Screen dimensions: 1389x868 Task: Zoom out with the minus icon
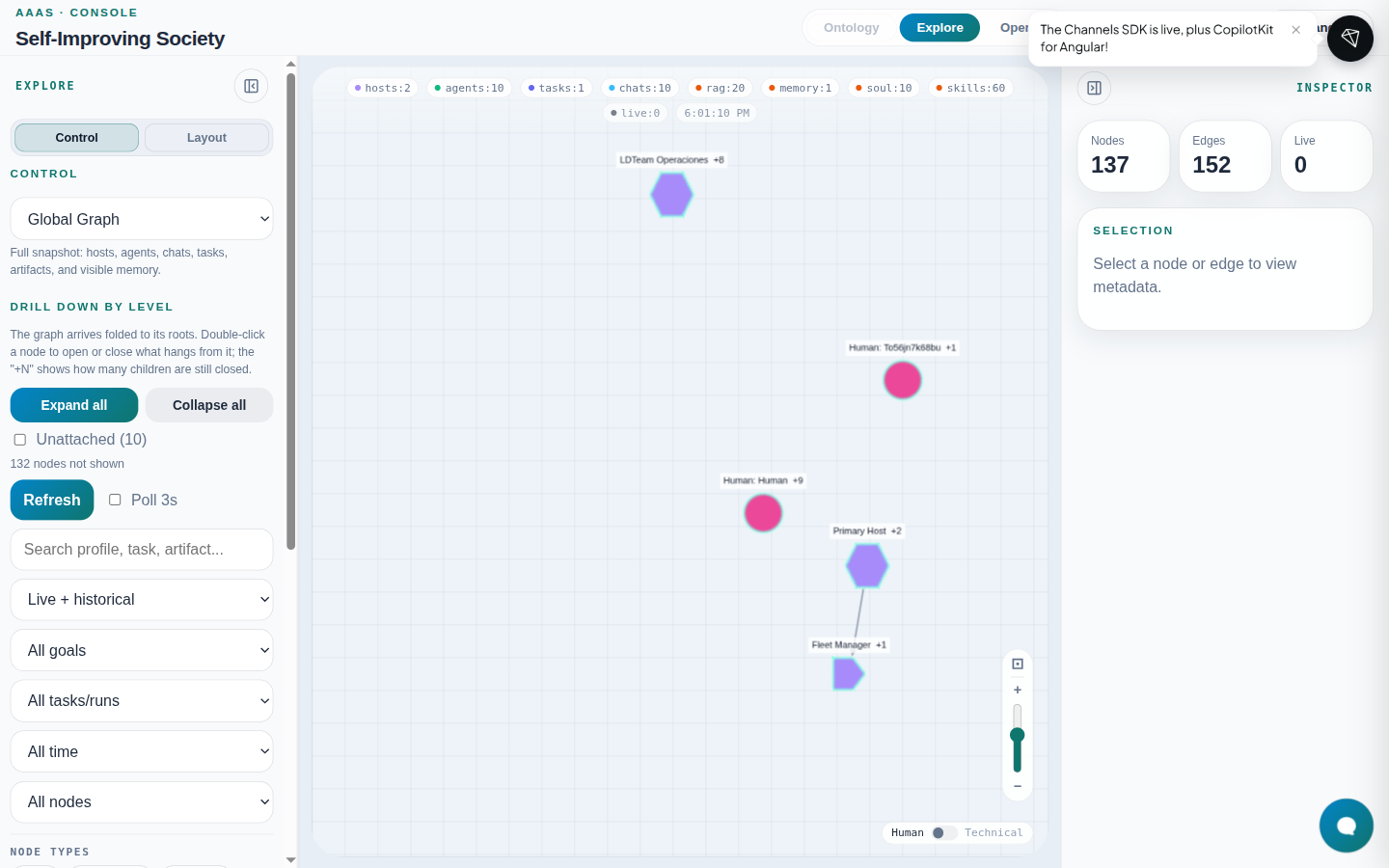pos(1018,786)
